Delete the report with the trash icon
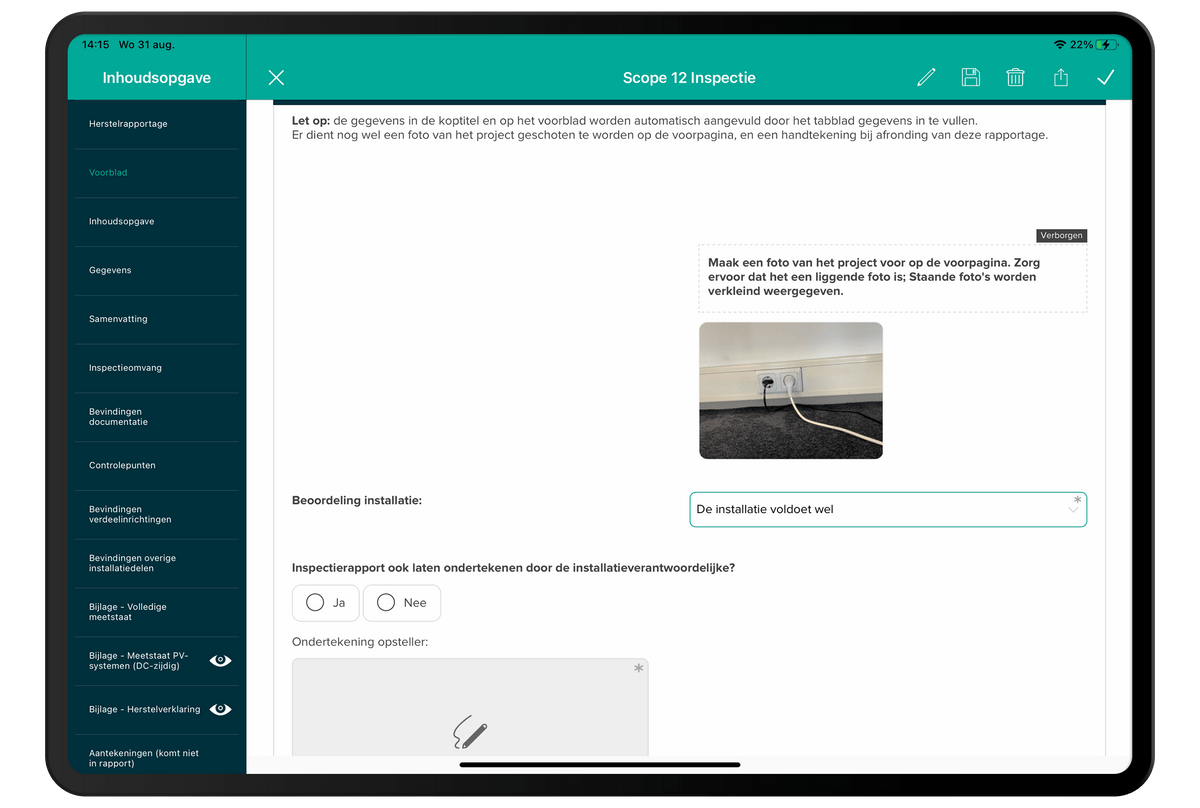Image resolution: width=1200 pixels, height=808 pixels. [1015, 78]
